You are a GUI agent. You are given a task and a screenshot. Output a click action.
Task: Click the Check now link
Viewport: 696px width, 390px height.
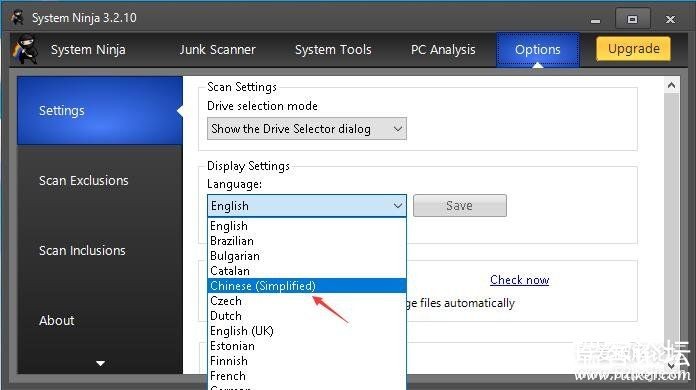[x=519, y=280]
